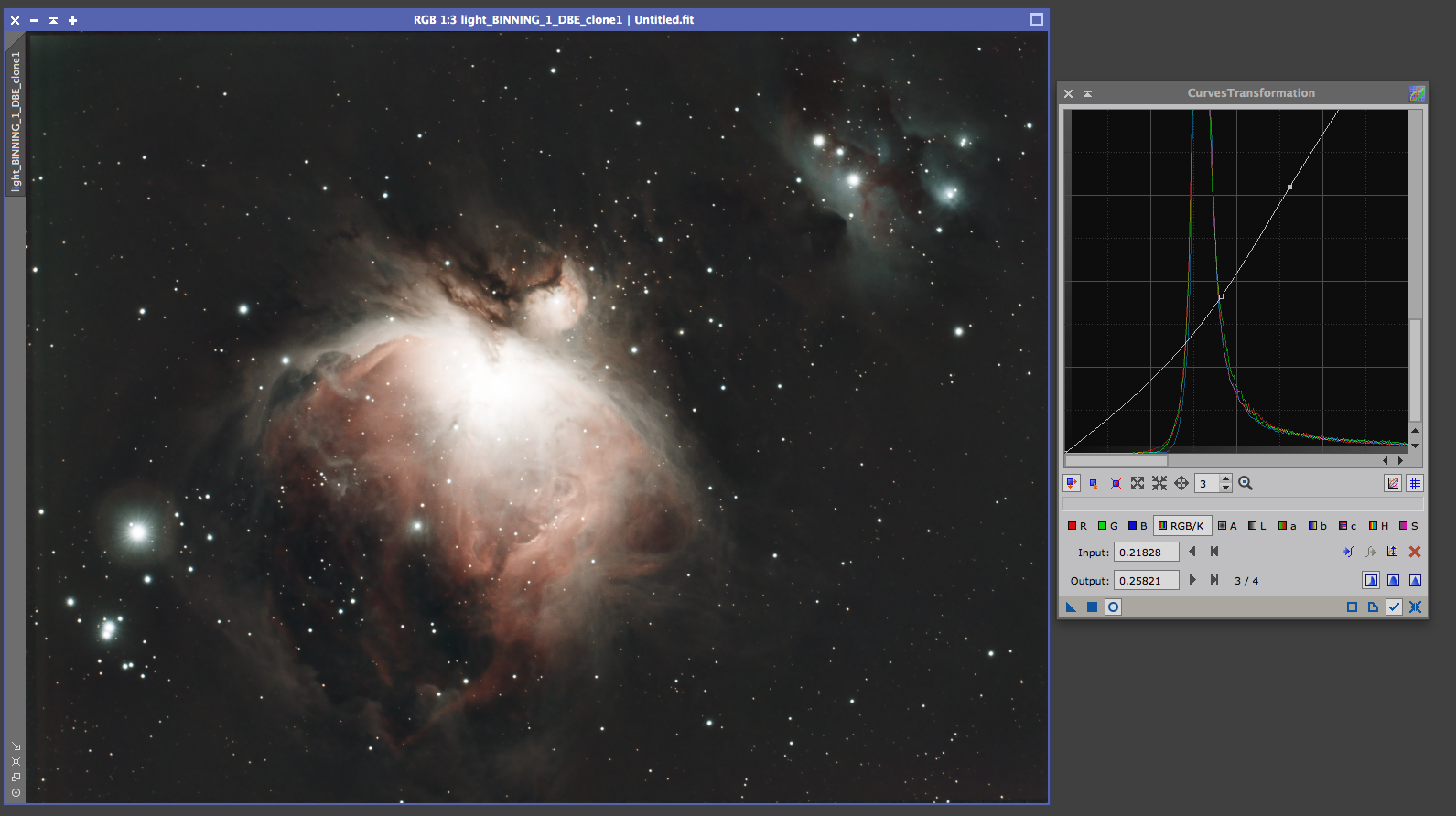This screenshot has height=816, width=1456.
Task: Click the magnifier Zoom 1:1 icon
Action: 1246,483
